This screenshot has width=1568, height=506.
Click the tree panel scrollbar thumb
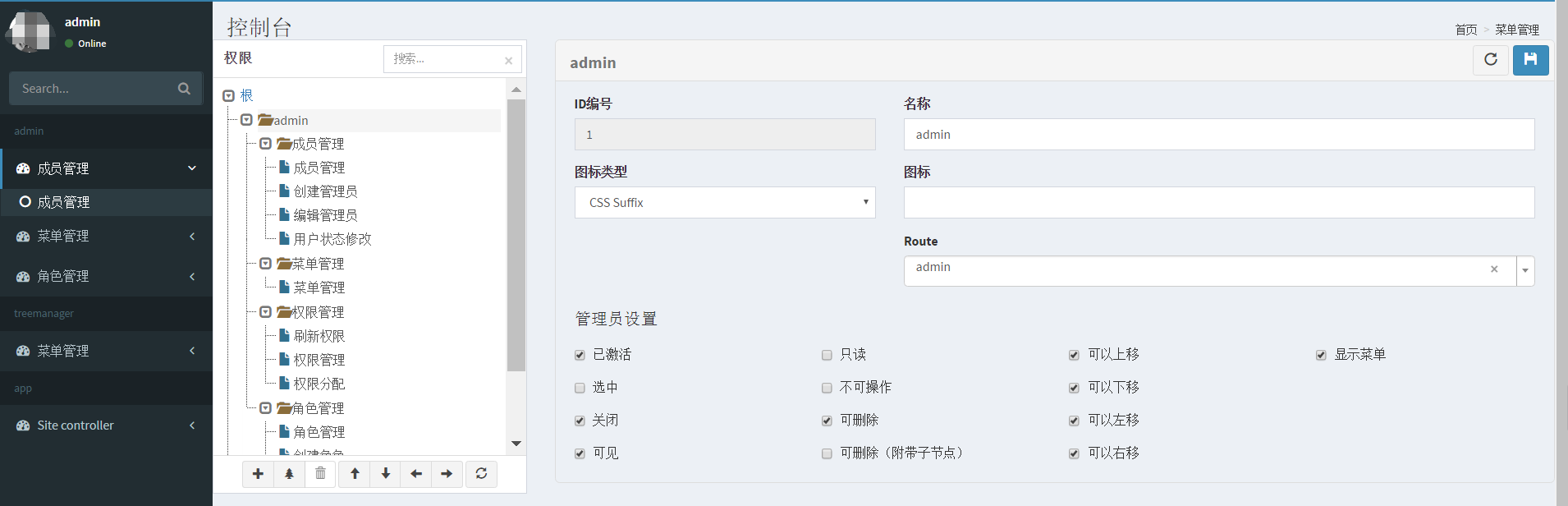(x=516, y=236)
